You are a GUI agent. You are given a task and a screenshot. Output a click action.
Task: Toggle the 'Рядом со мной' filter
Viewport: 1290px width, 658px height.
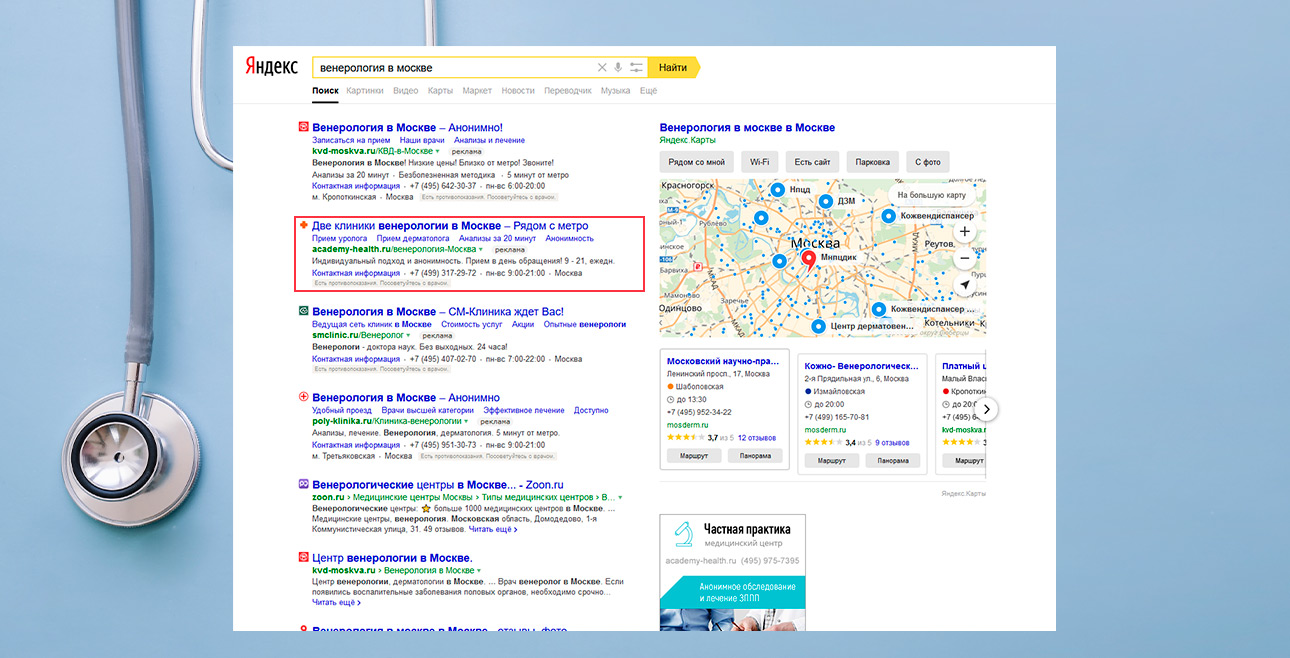(x=698, y=162)
